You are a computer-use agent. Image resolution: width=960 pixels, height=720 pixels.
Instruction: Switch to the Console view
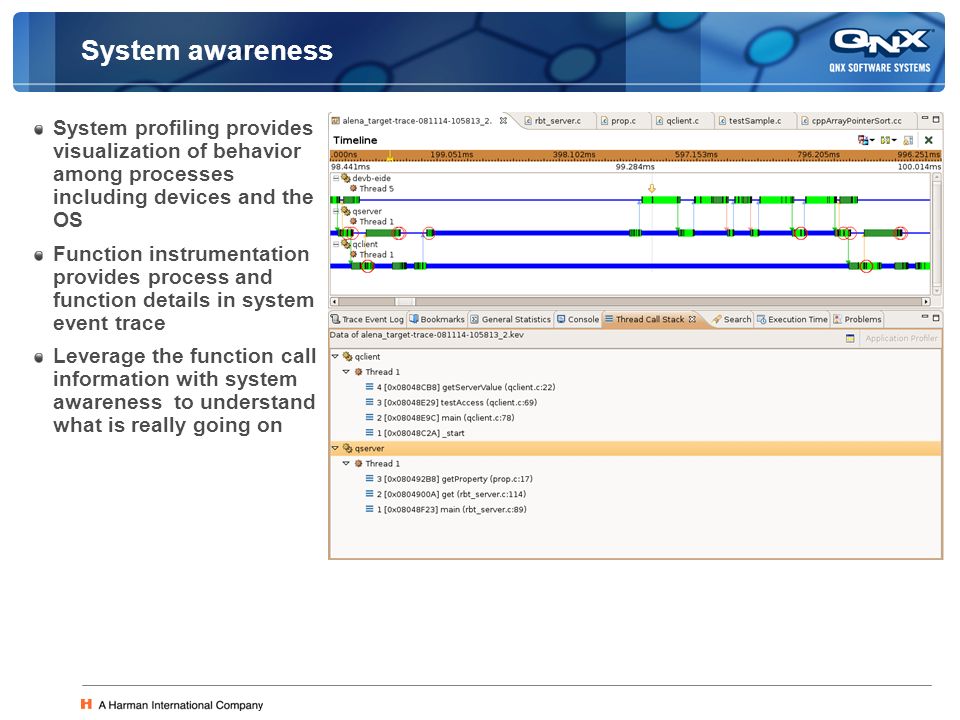pos(578,320)
